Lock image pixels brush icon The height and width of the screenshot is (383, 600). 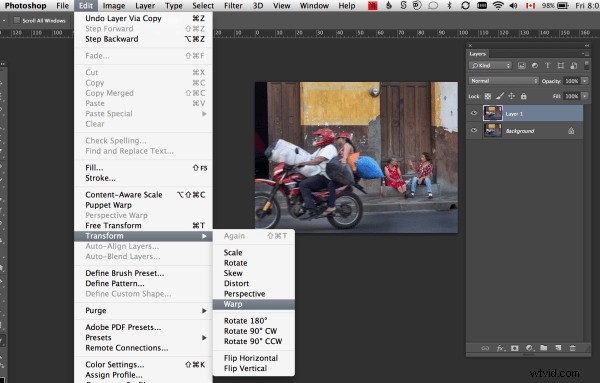[x=500, y=96]
